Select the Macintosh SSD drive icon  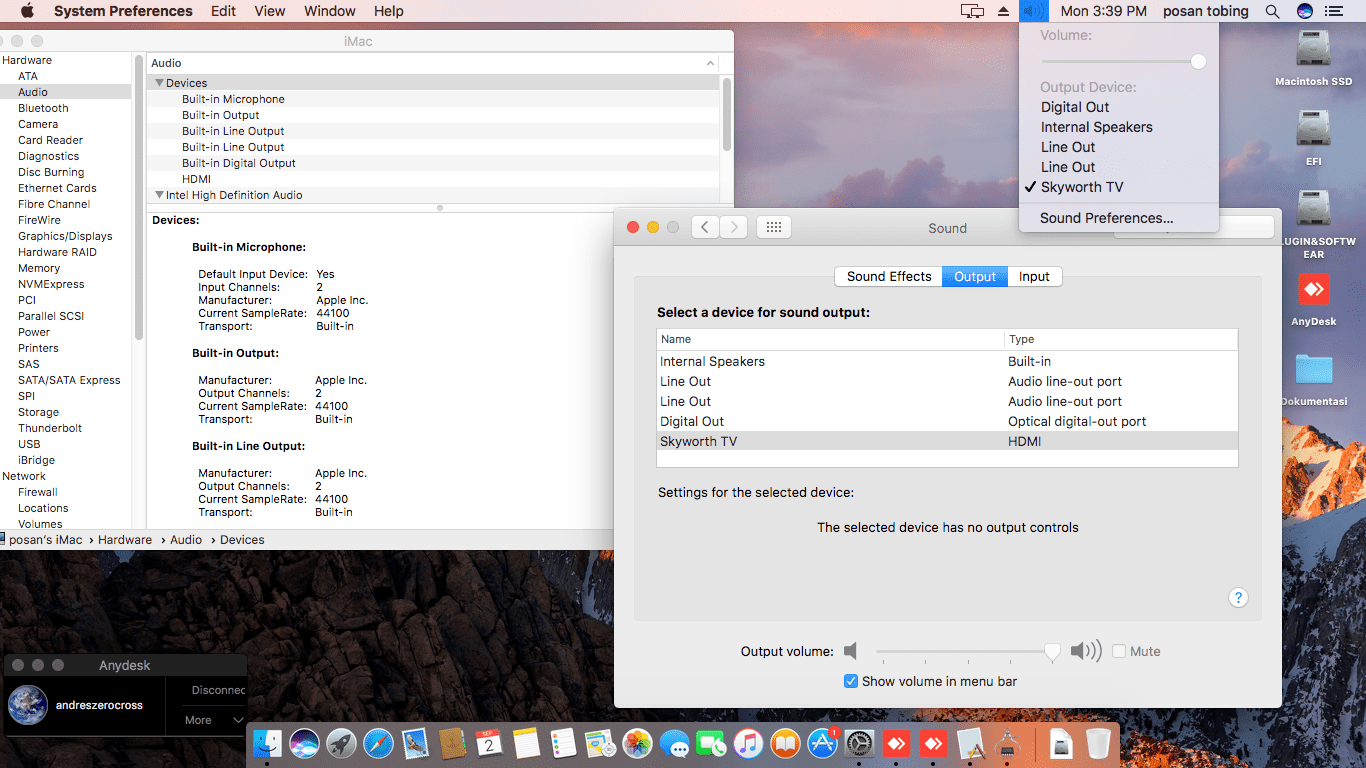coord(1313,50)
